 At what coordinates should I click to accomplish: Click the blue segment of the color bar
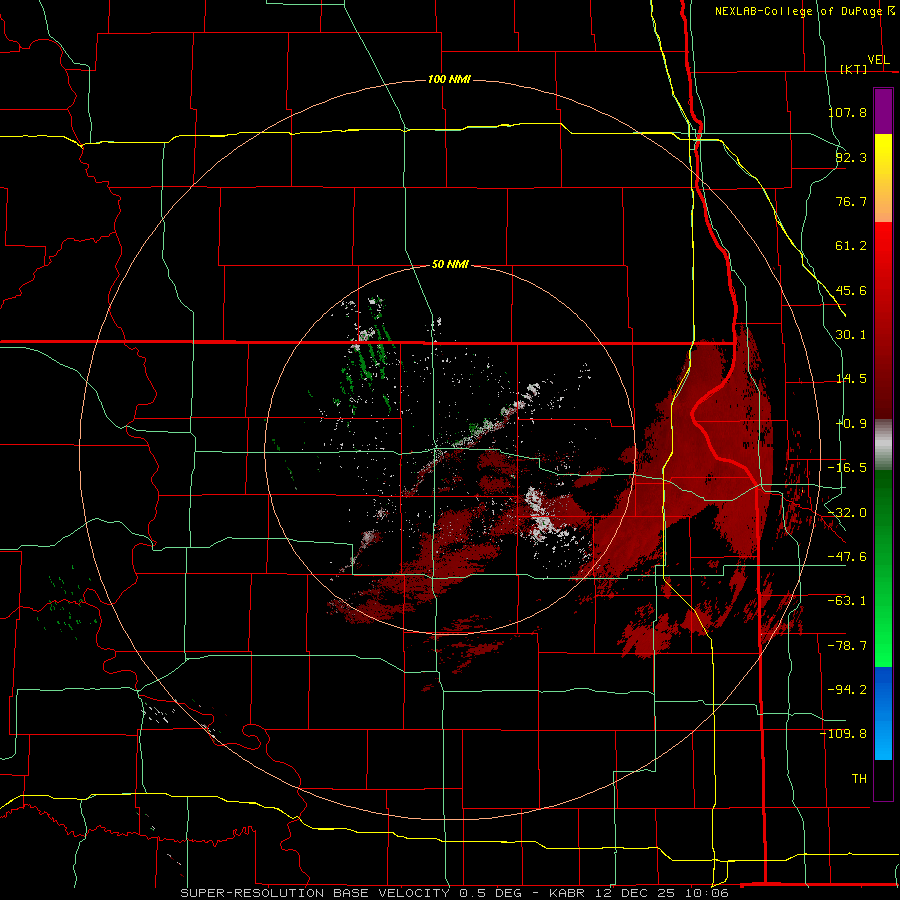pos(883,713)
